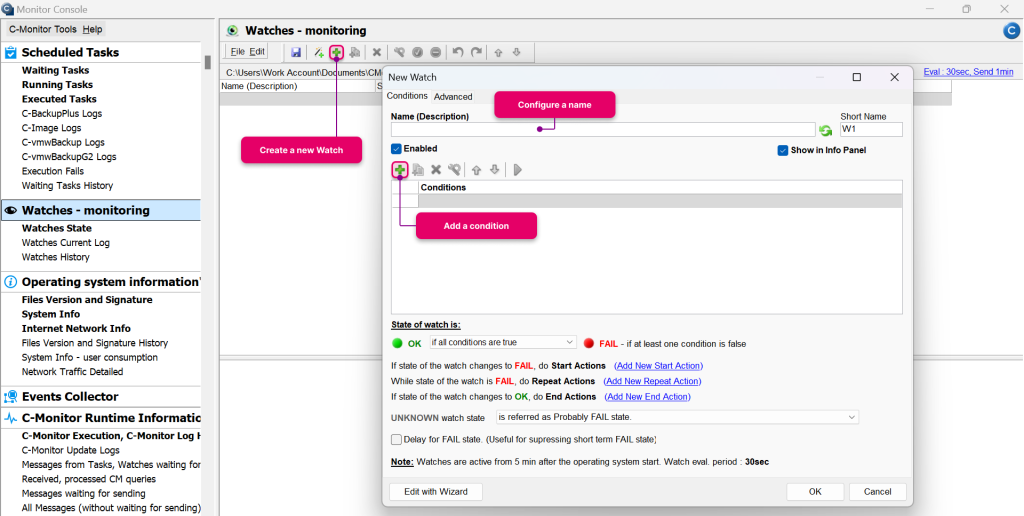Screen dimensions: 1024x516
Task: Click the left sidebar vertical scrollbar thumb
Action: (x=208, y=62)
